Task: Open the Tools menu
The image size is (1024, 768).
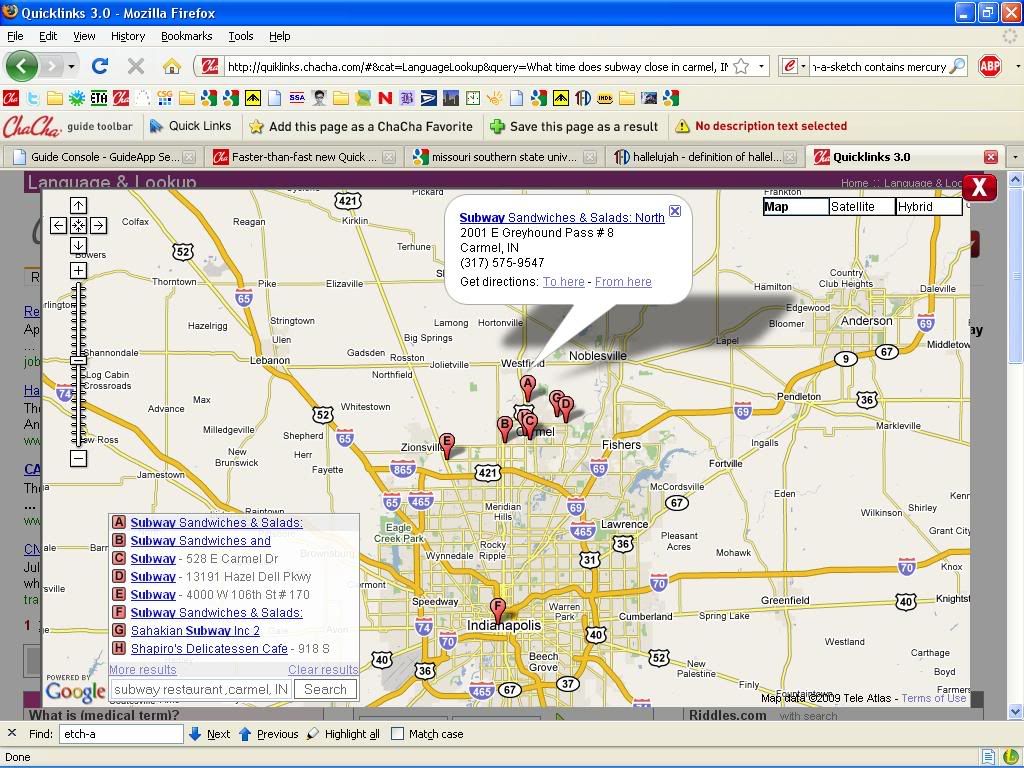Action: click(240, 36)
